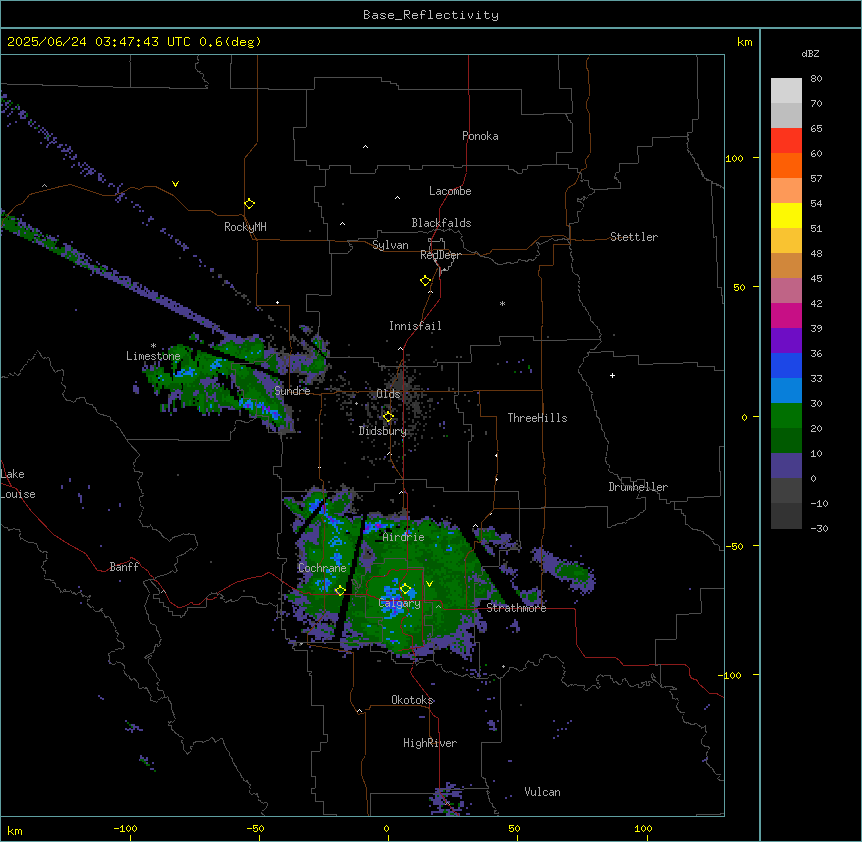
Task: Click the 80 value on the dBZ legend
Action: (816, 79)
